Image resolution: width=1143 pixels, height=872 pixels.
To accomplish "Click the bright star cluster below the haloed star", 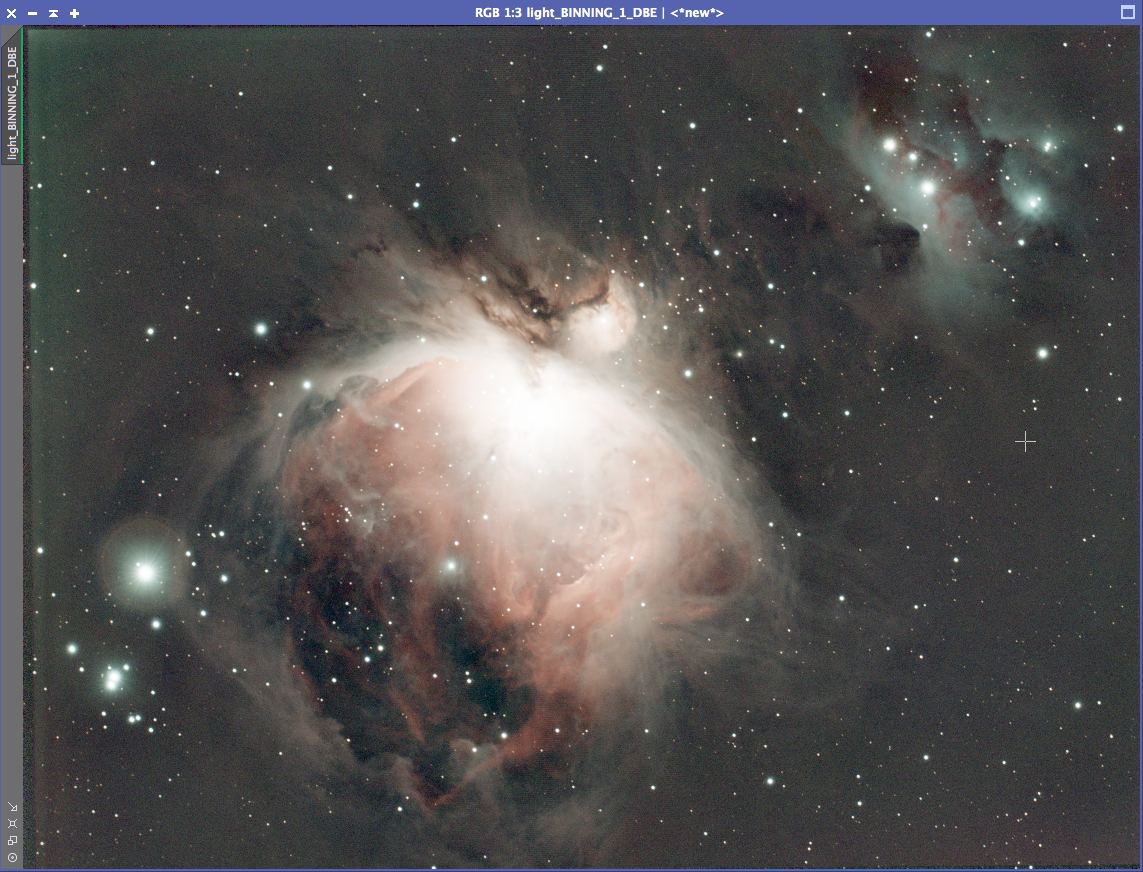I will pos(113,679).
